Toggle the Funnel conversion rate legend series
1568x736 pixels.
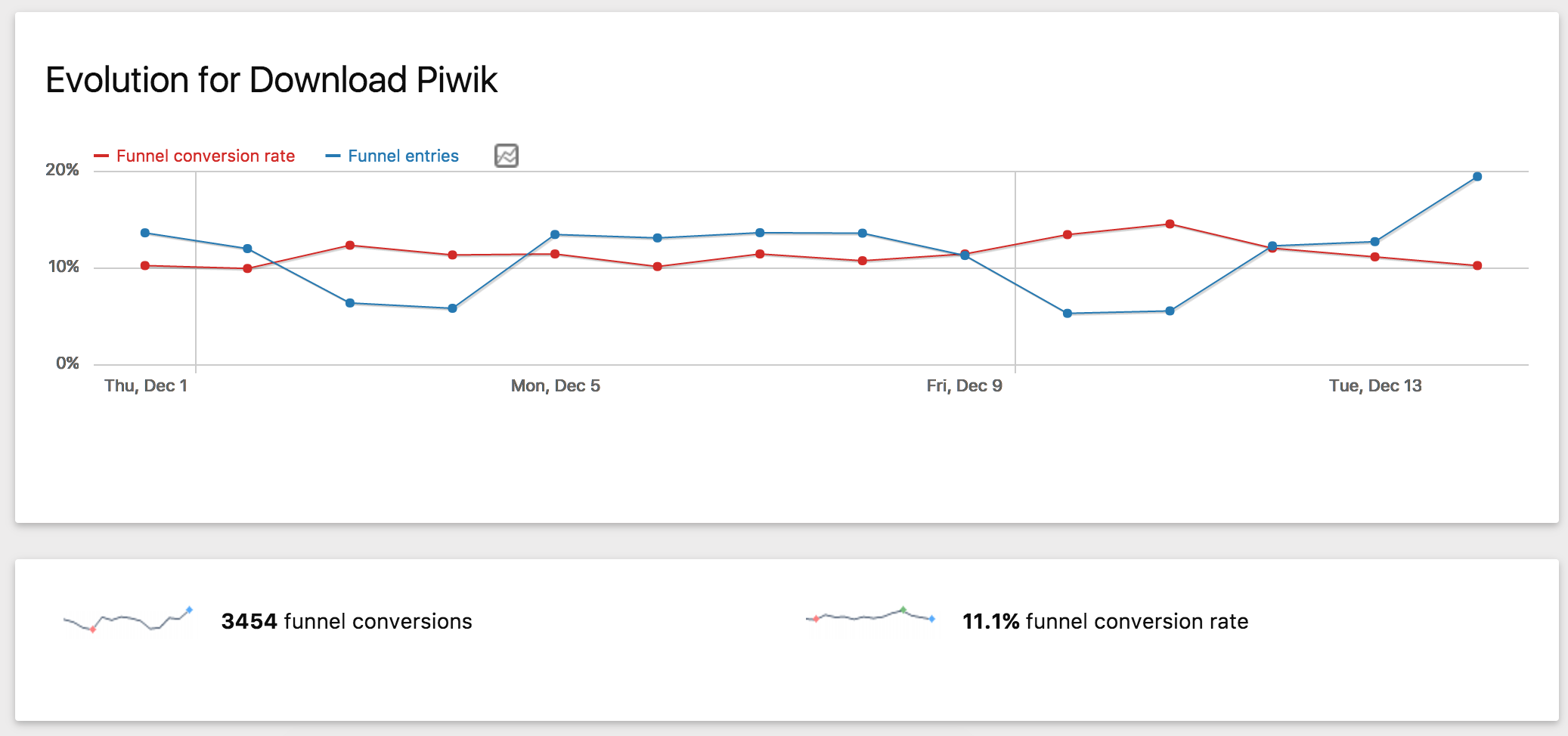click(205, 156)
